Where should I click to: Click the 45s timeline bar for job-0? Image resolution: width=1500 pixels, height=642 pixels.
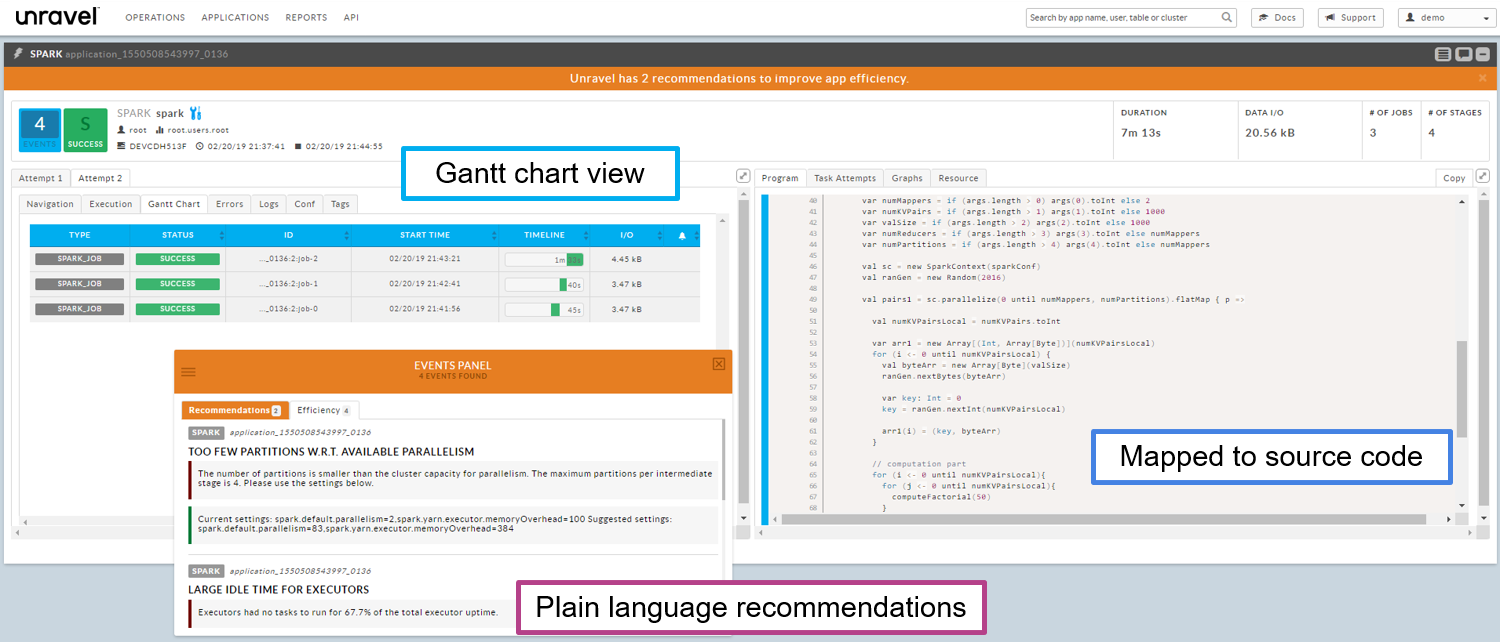coord(544,309)
